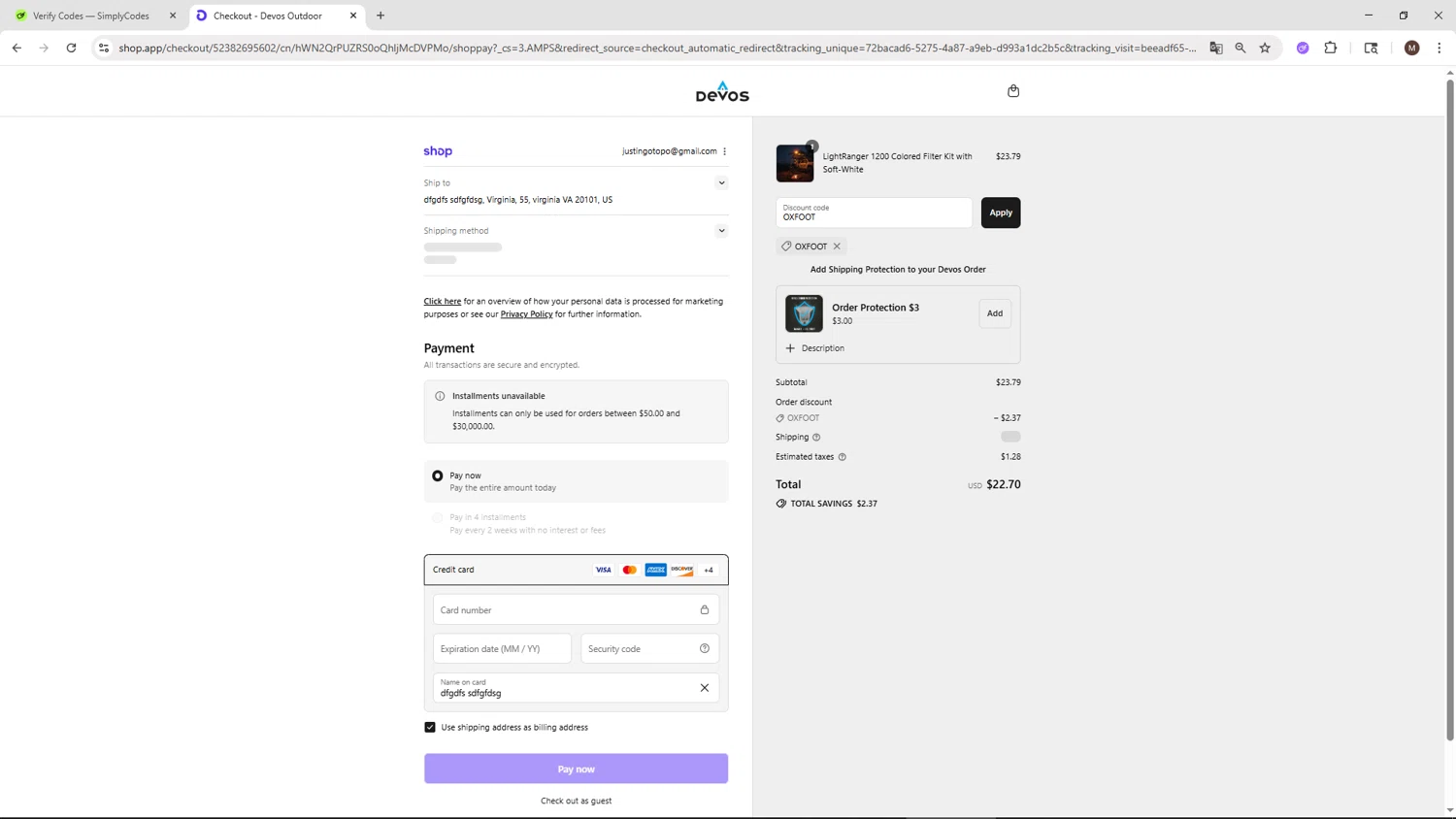The width and height of the screenshot is (1456, 819).
Task: Close the Verify Codes tab
Action: tap(173, 16)
